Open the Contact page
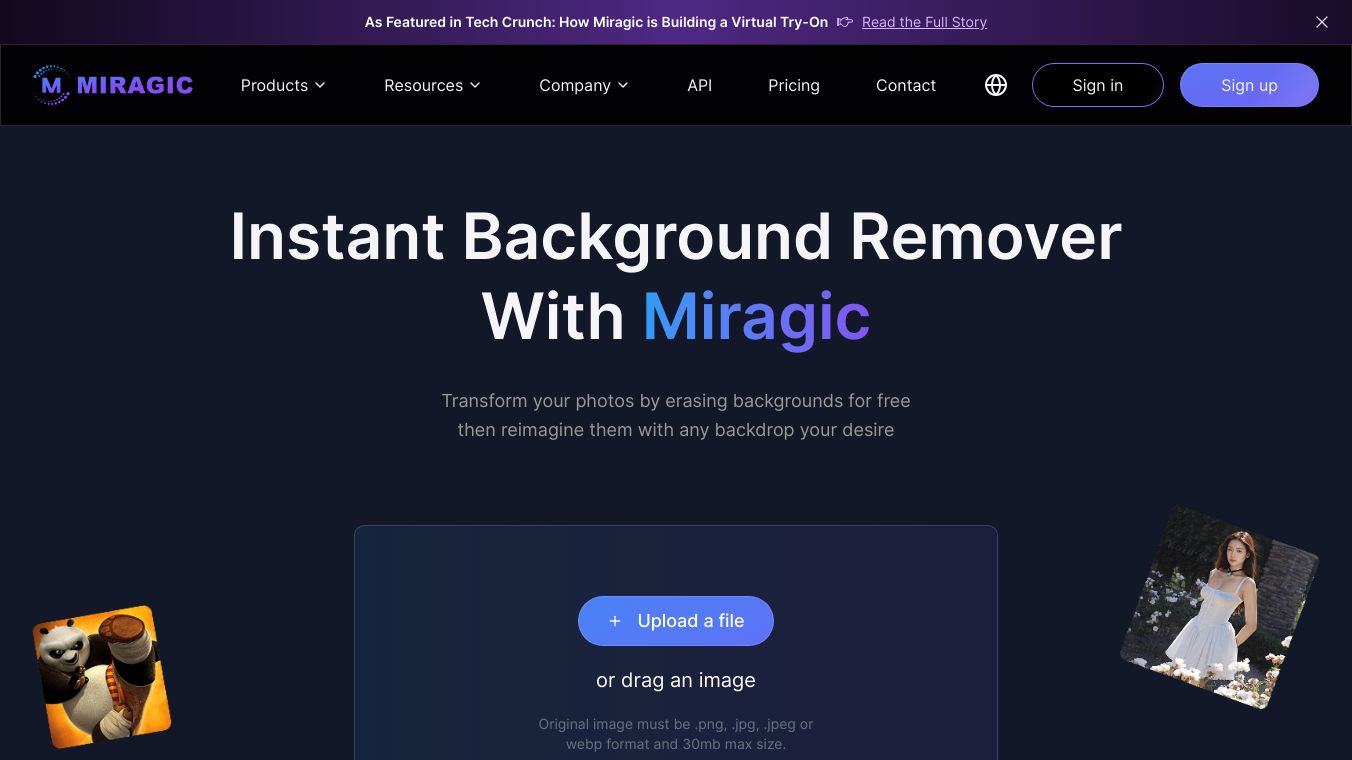1352x760 pixels. (x=906, y=85)
